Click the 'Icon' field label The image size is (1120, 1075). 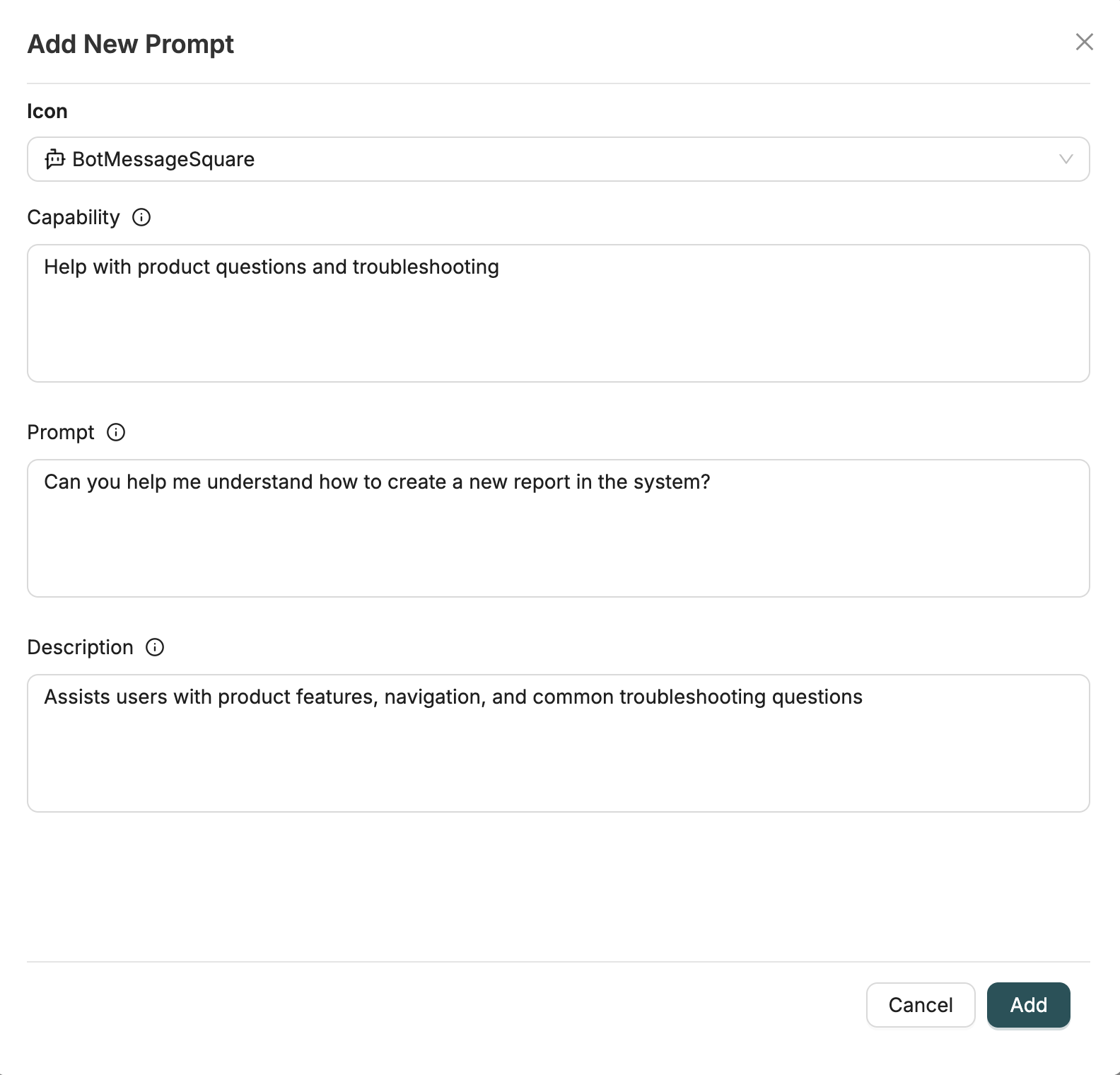click(47, 111)
